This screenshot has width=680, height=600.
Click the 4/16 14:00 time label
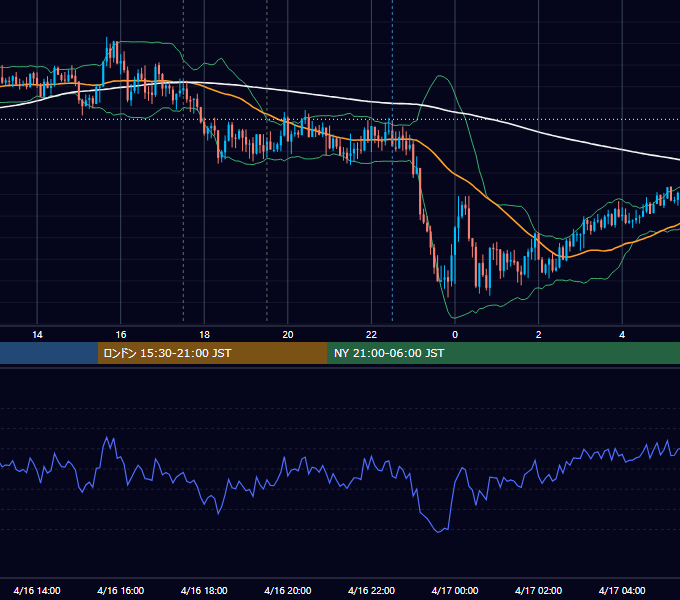click(x=37, y=590)
